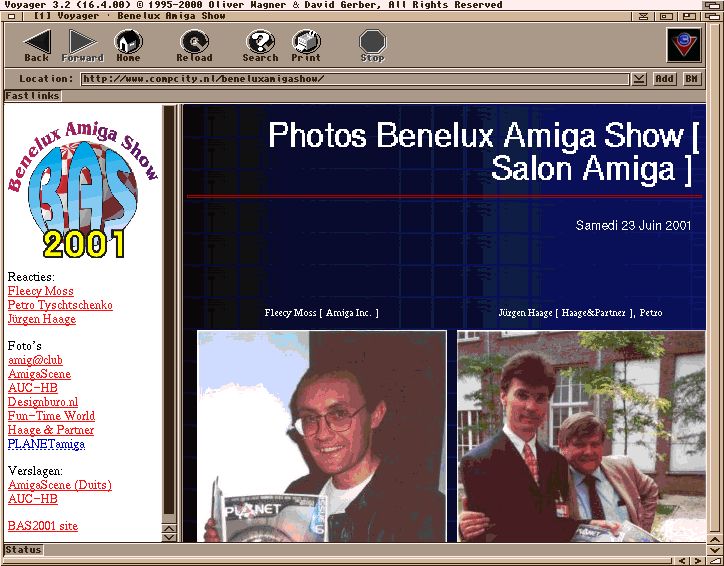Viewport: 724px width, 566px height.
Task: Go back with the Back arrow
Action: [x=36, y=46]
